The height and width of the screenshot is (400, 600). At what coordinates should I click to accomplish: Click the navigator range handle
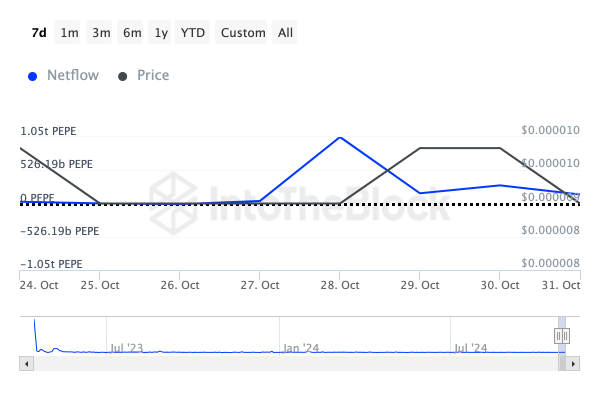pos(562,336)
